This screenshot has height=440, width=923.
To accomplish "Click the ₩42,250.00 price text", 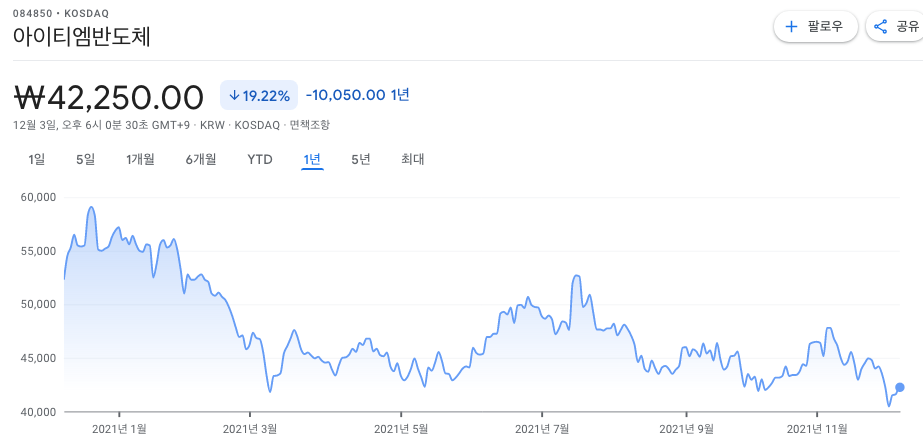I will coord(108,97).
